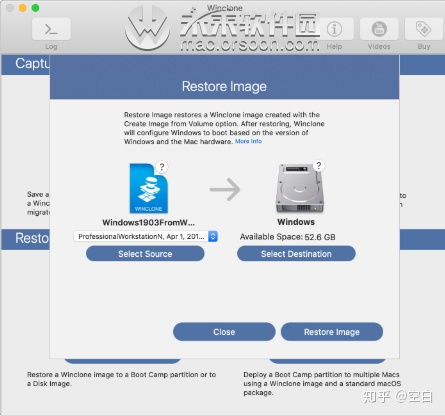This screenshot has height=416, width=445.
Task: Click the Winclone source image file icon
Action: [x=149, y=188]
